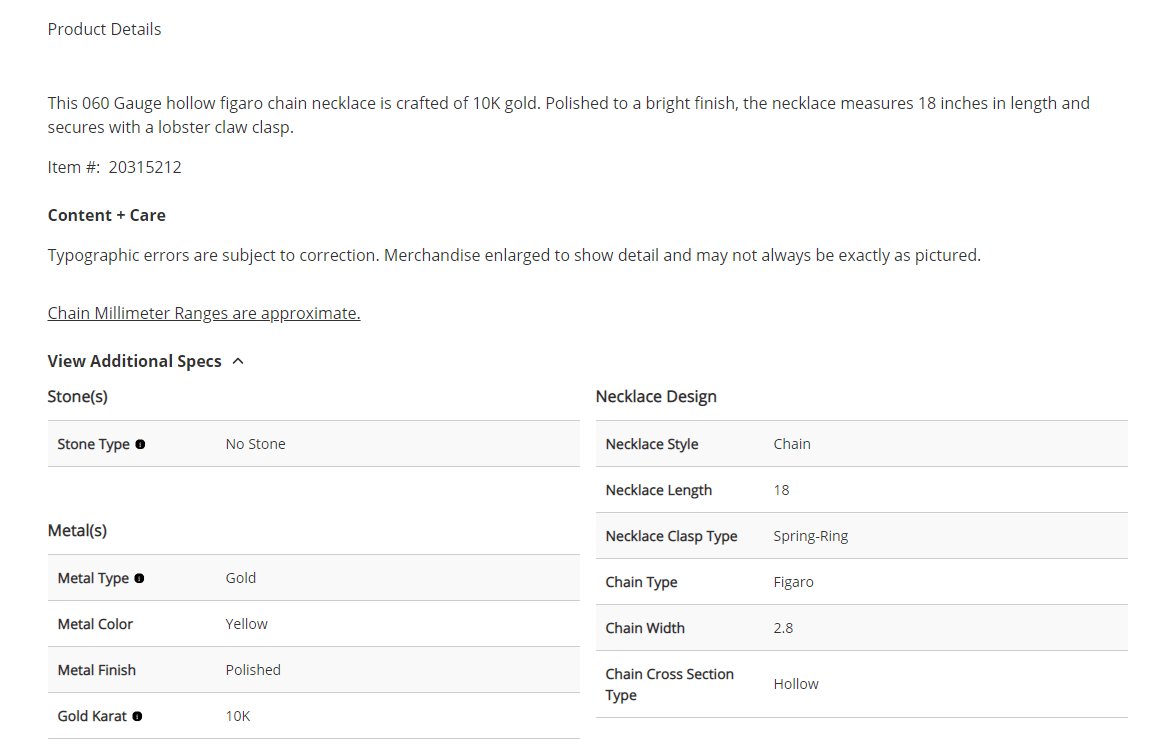Screen dimensions: 1161x746
Task: Collapse View Additional Specs chevron
Action: pos(238,361)
